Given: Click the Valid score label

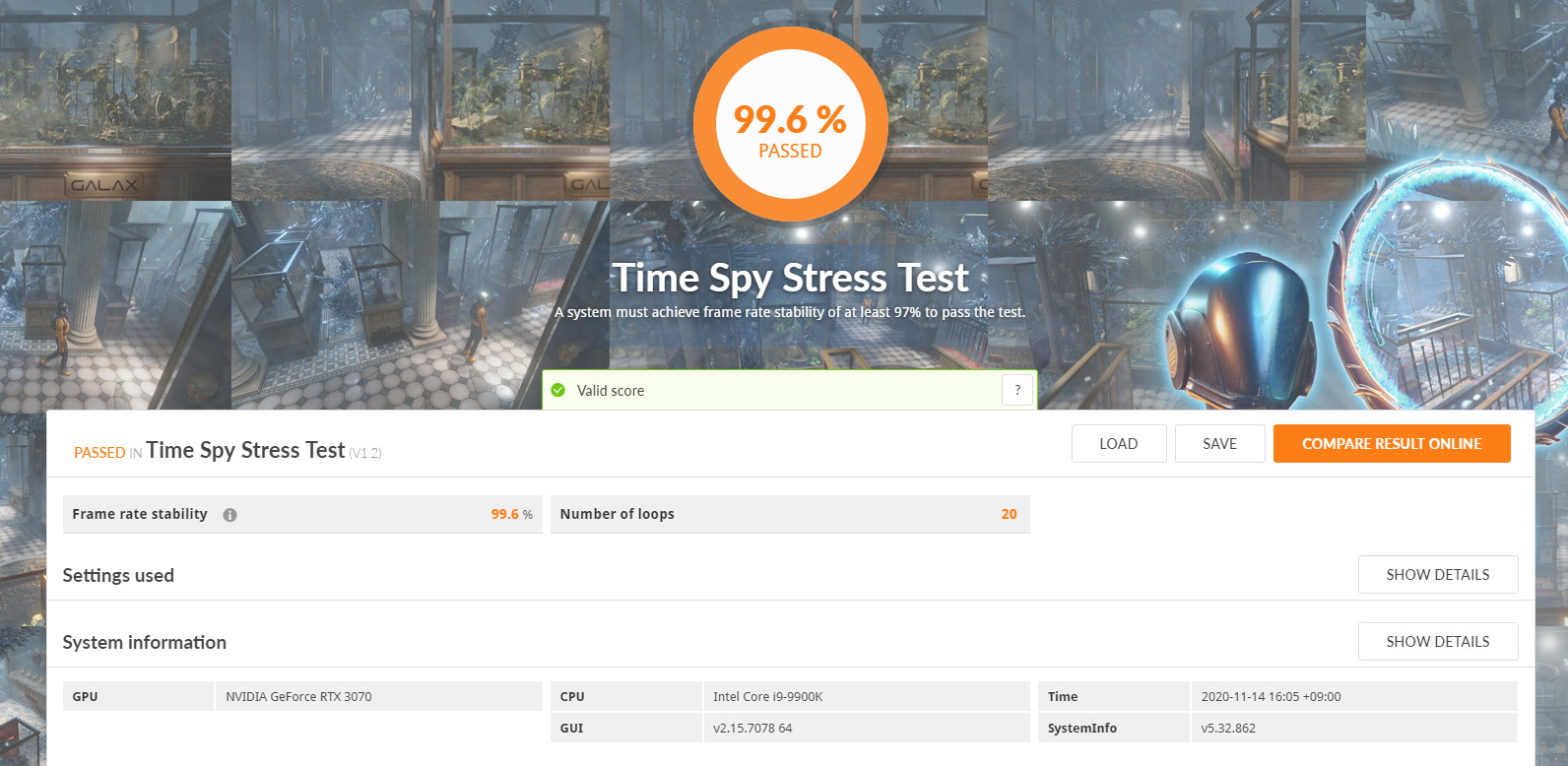Looking at the screenshot, I should (611, 391).
